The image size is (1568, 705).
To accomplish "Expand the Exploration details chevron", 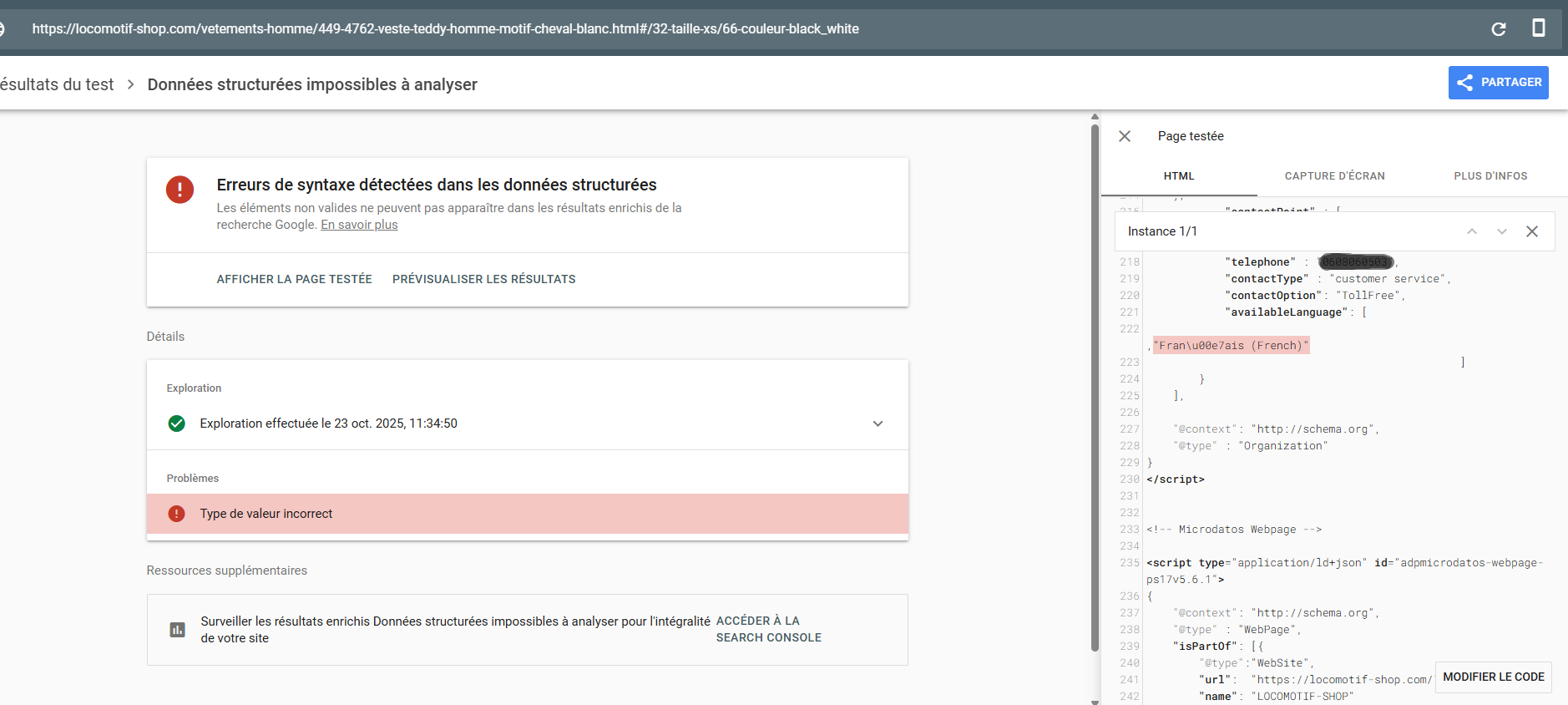I will click(x=878, y=424).
